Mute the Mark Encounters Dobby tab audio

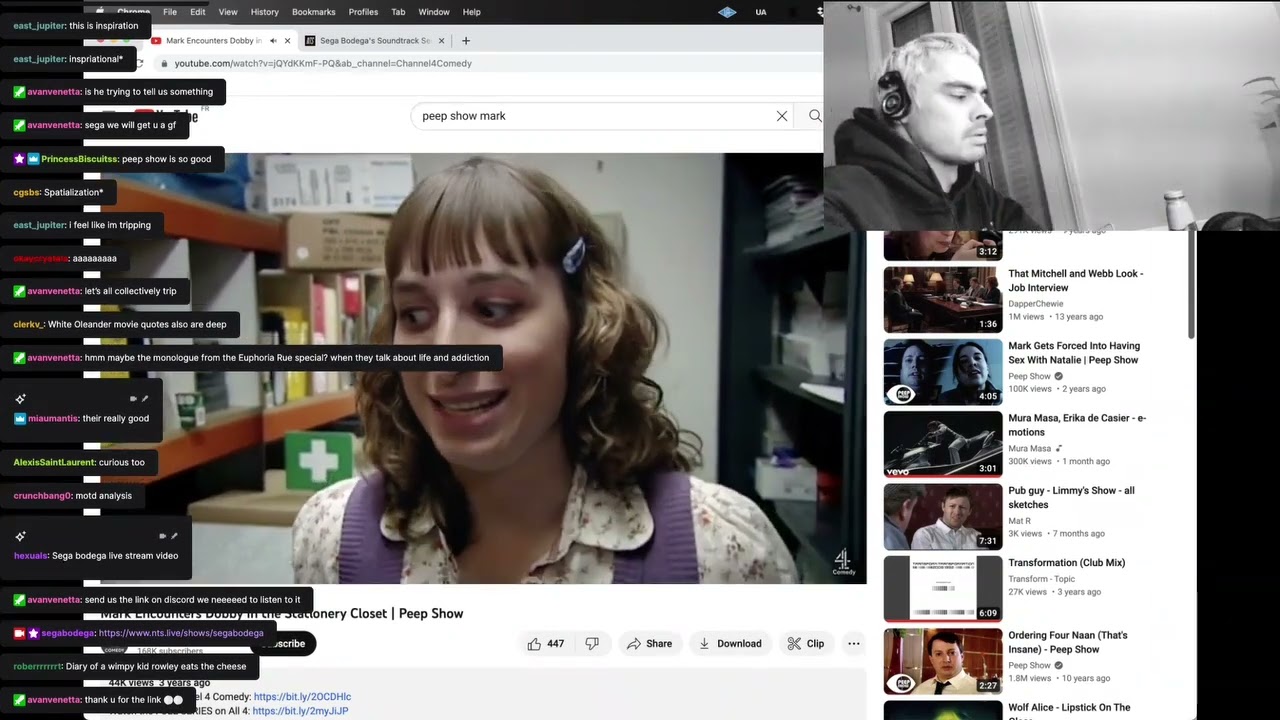273,41
